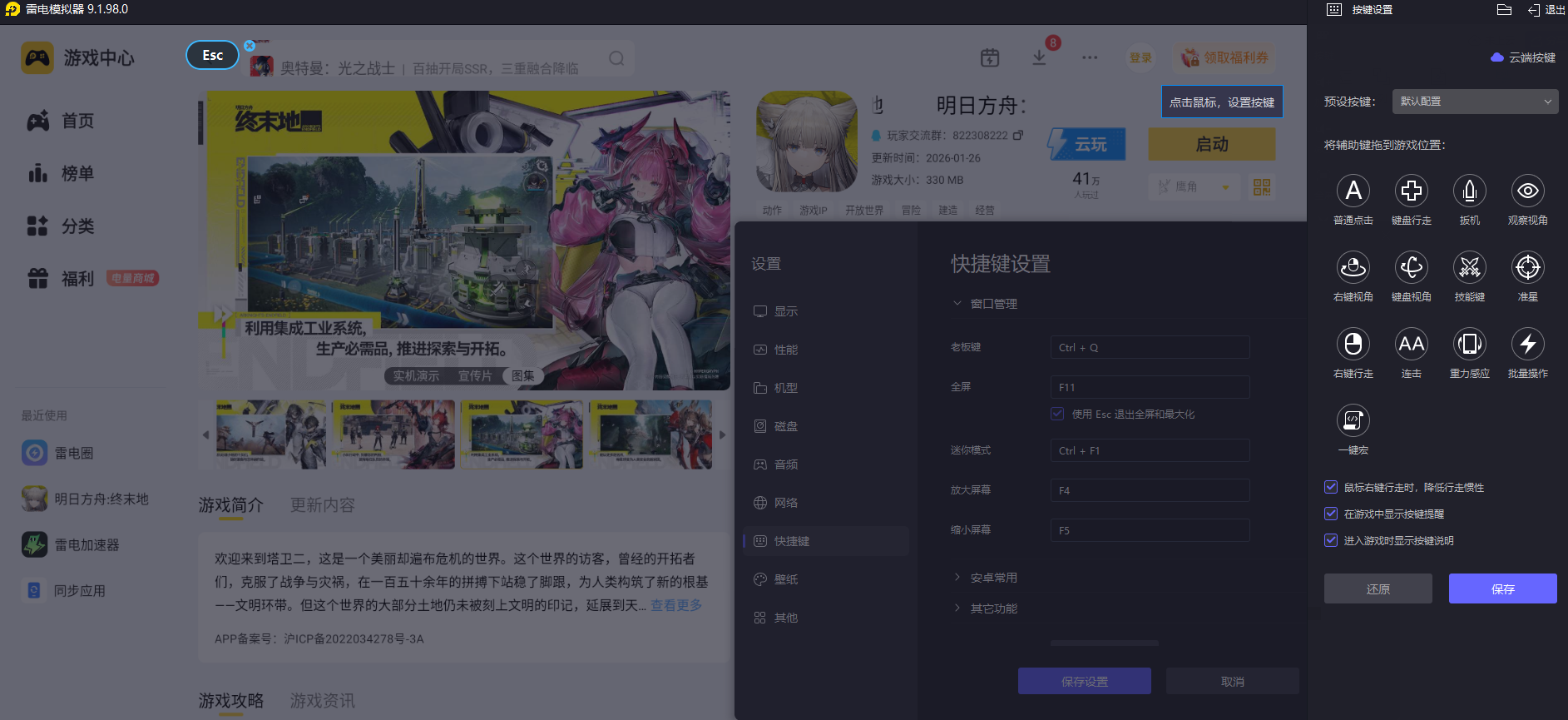1568x720 pixels.
Task: Toggle 进入游戏时显示按键说明 checkbox
Action: coord(1331,540)
